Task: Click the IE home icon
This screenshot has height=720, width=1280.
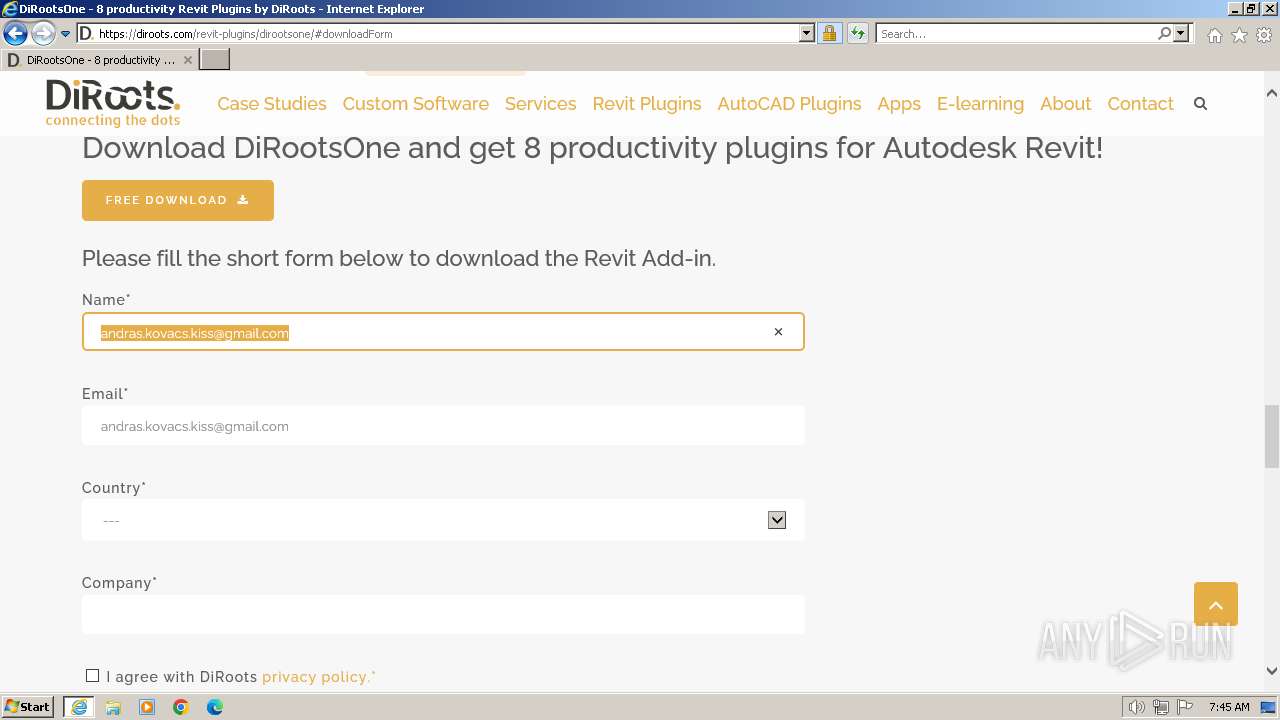Action: pos(1214,35)
